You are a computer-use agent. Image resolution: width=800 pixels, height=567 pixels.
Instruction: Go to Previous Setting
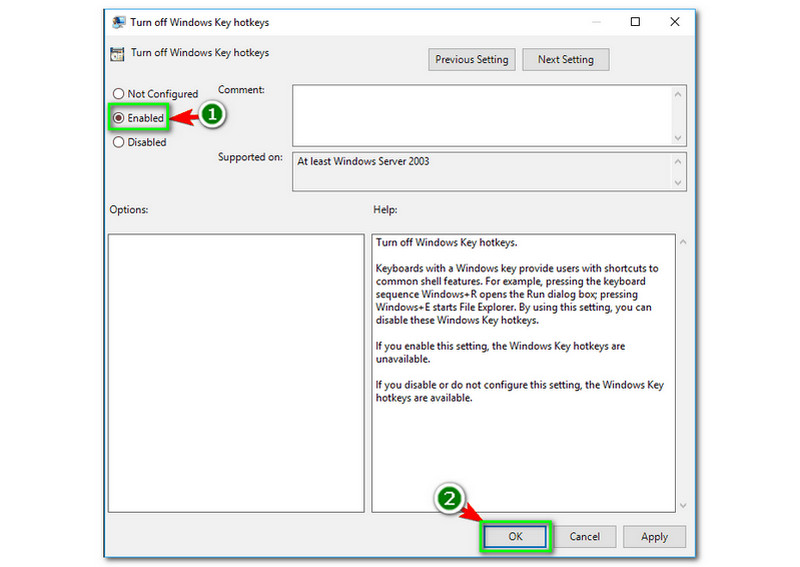pyautogui.click(x=472, y=60)
